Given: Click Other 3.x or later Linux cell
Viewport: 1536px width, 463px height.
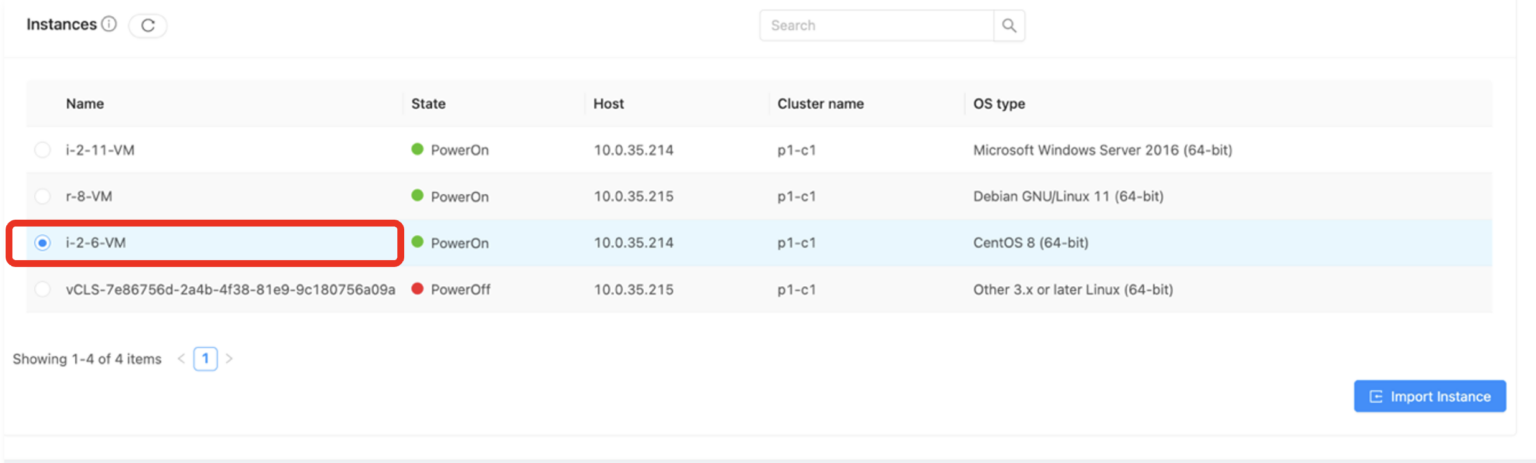Looking at the screenshot, I should pos(1073,289).
